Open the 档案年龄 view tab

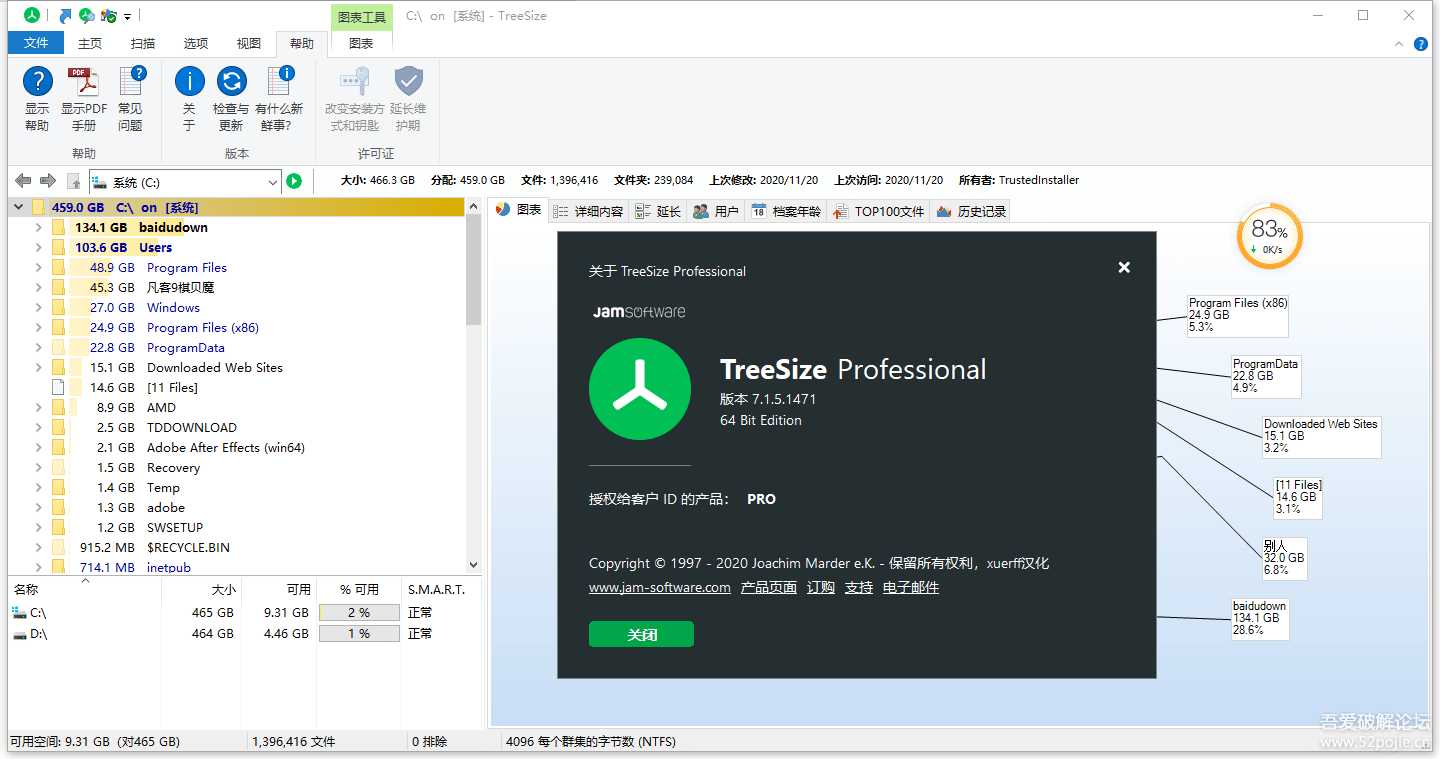[x=786, y=211]
